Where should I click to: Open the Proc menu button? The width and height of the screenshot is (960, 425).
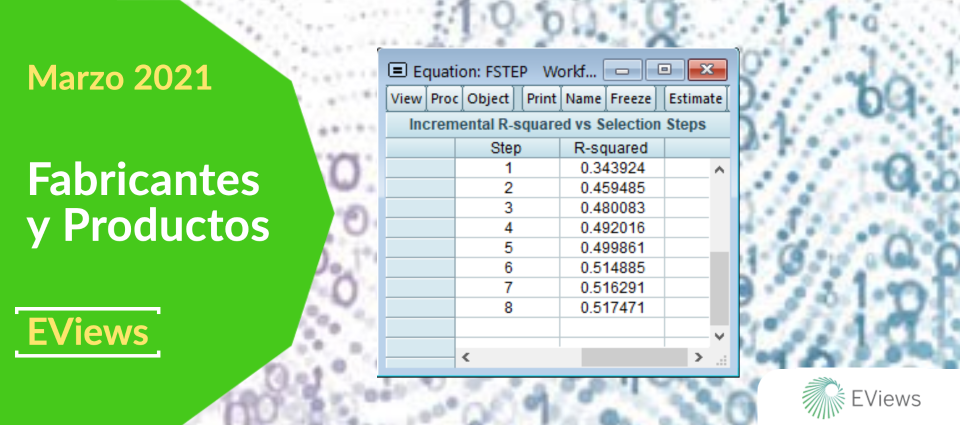coord(444,99)
